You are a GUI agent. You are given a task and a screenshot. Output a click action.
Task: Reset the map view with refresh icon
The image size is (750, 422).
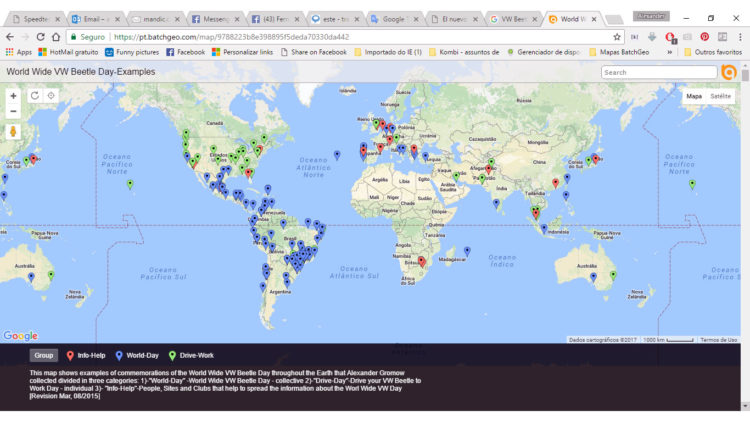coord(34,96)
